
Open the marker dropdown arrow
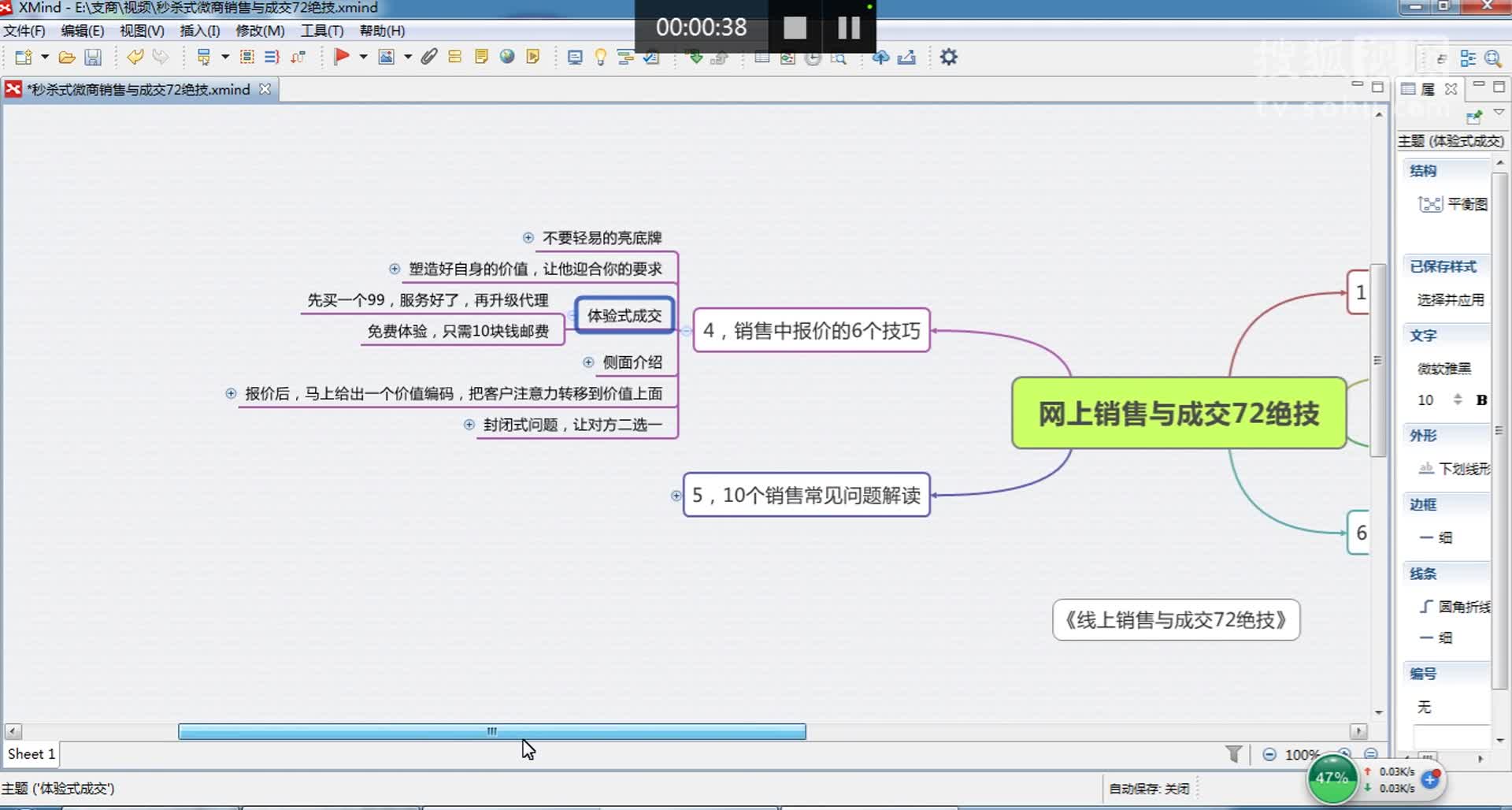point(363,57)
